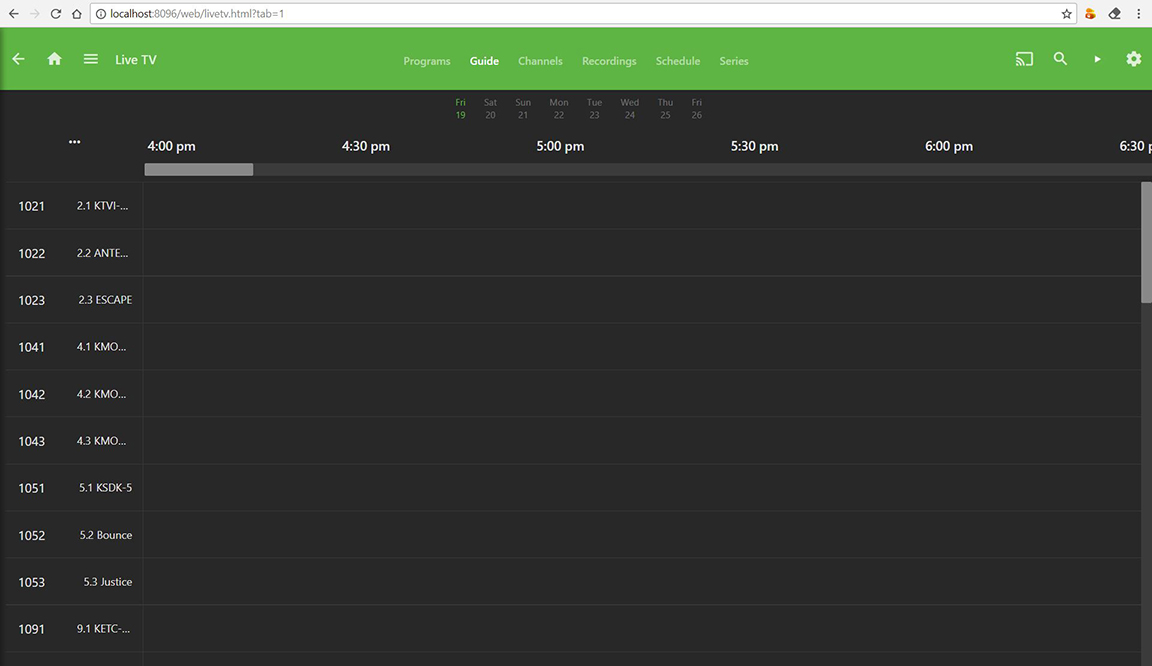
Task: Click the 6:00 pm time header
Action: pyautogui.click(x=948, y=146)
